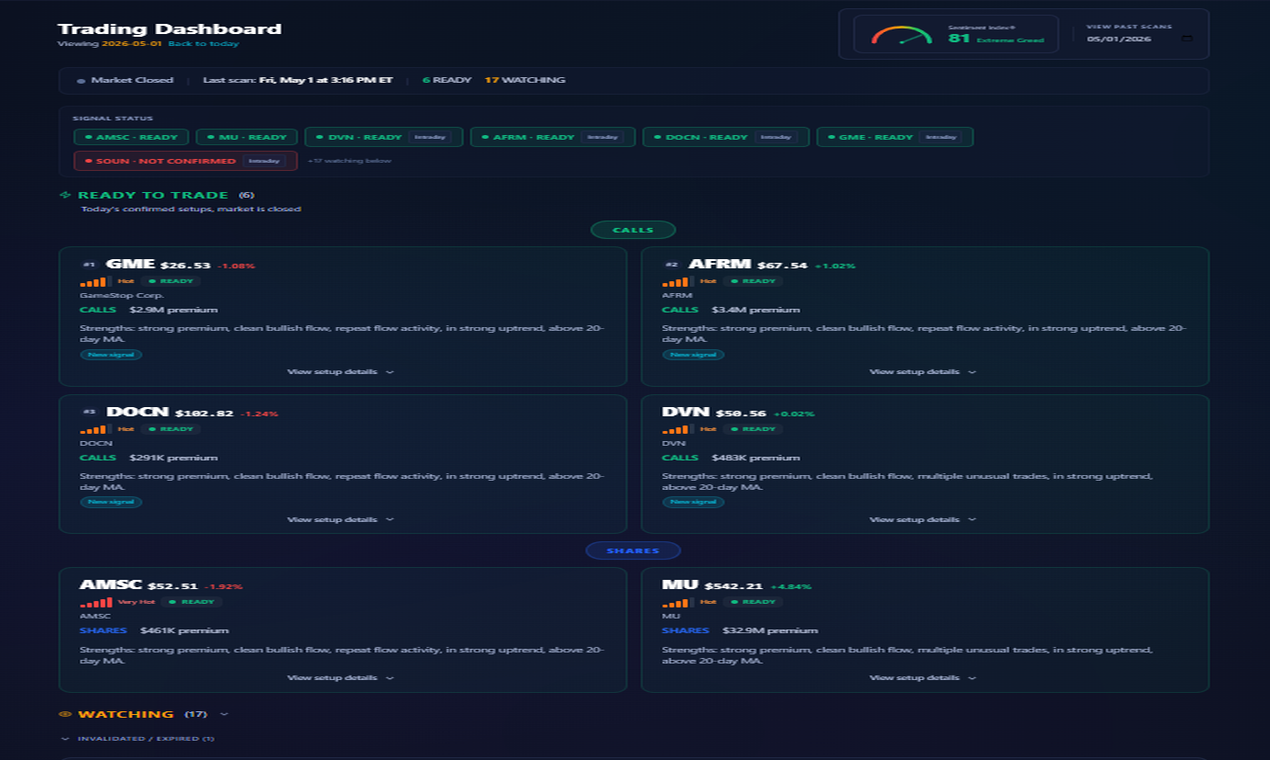
Task: Click Last scan timestamp text
Action: pos(298,80)
